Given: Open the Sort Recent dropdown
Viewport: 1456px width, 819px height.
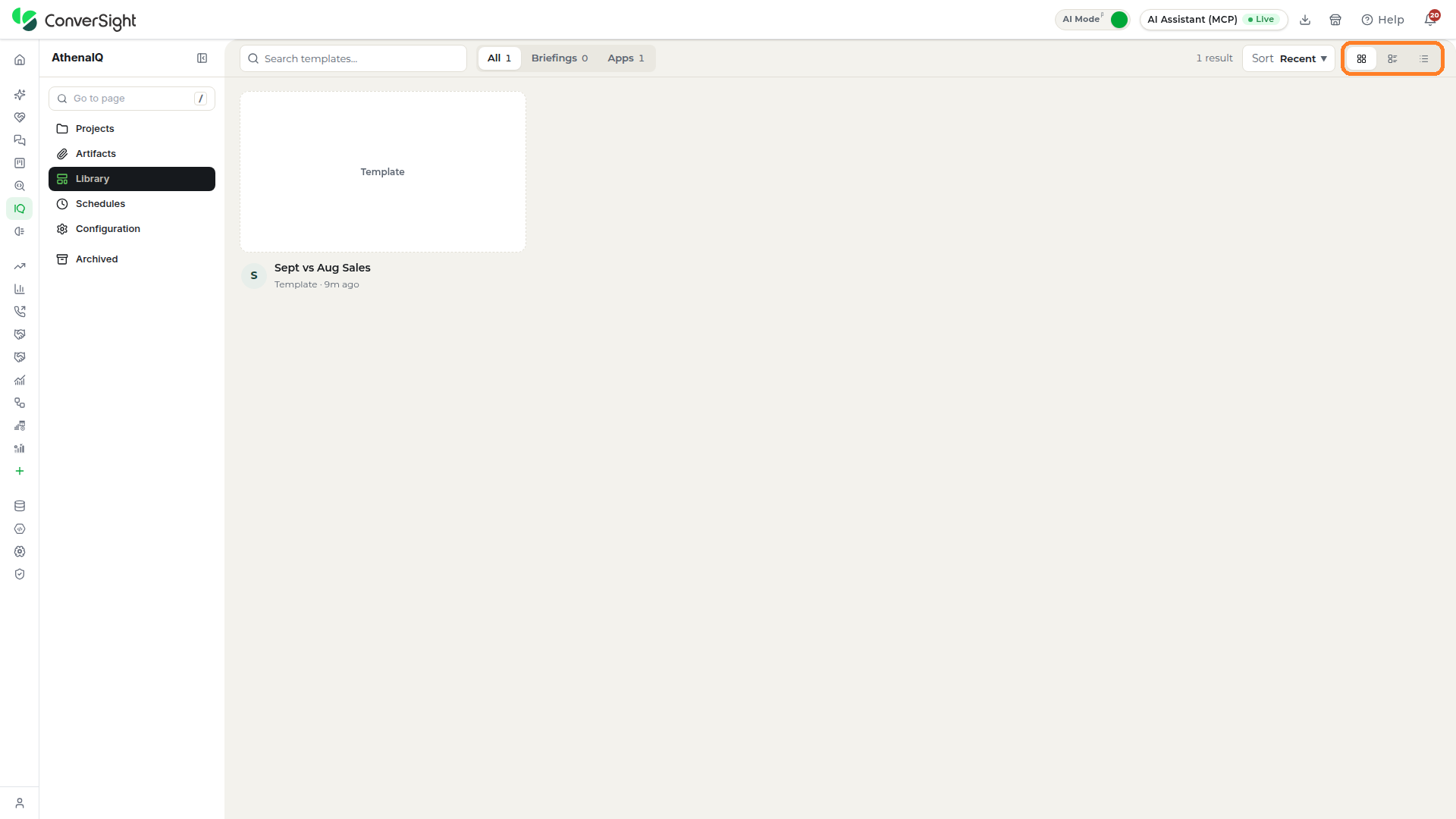Looking at the screenshot, I should point(1288,58).
